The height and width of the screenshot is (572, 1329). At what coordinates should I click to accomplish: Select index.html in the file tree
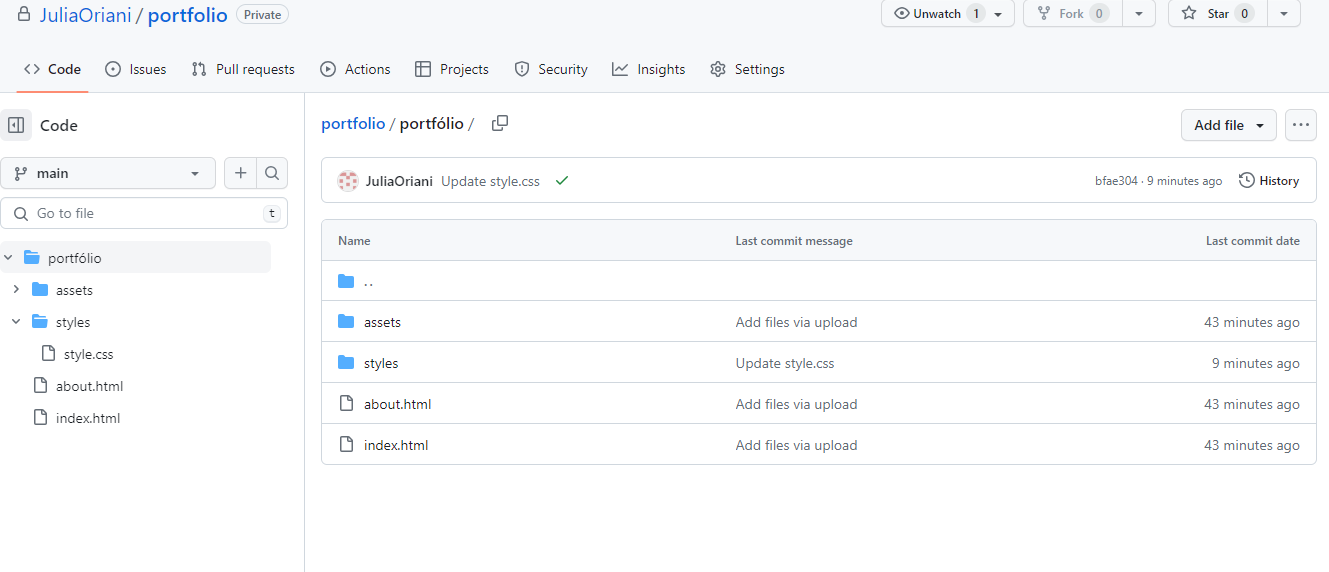click(88, 418)
